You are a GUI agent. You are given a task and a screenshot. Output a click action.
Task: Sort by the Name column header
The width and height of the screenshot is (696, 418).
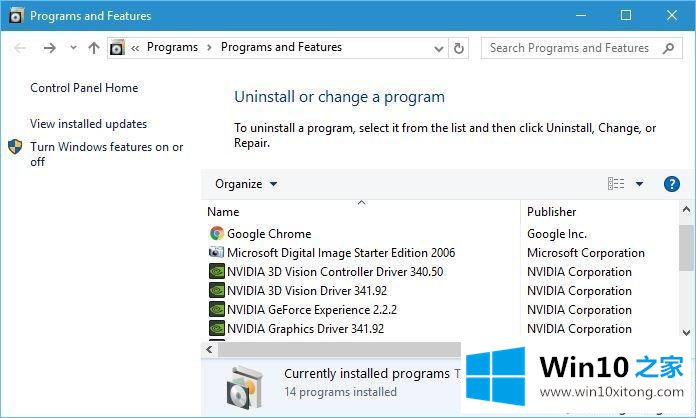[223, 212]
